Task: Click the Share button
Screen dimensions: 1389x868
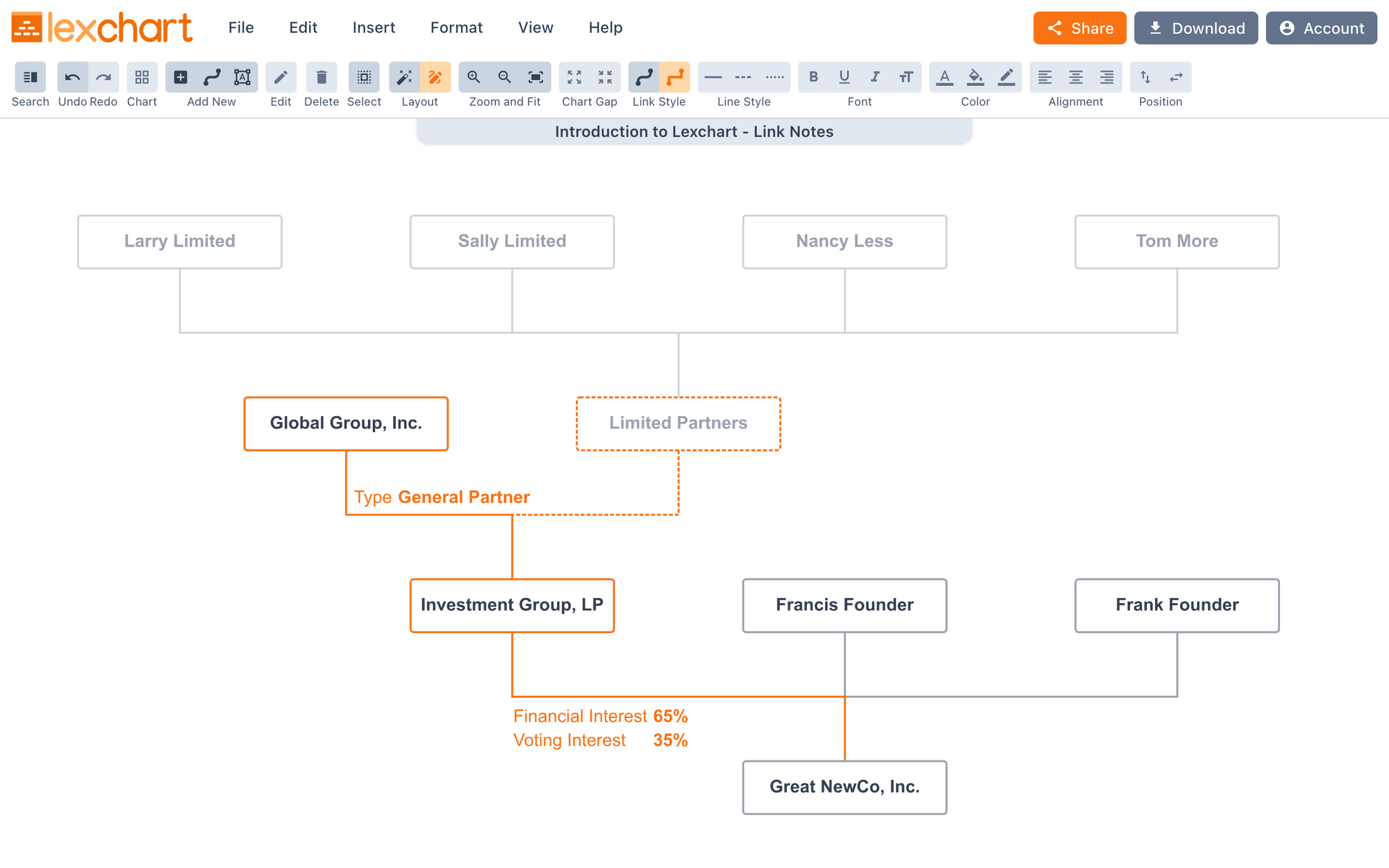Action: [x=1080, y=27]
